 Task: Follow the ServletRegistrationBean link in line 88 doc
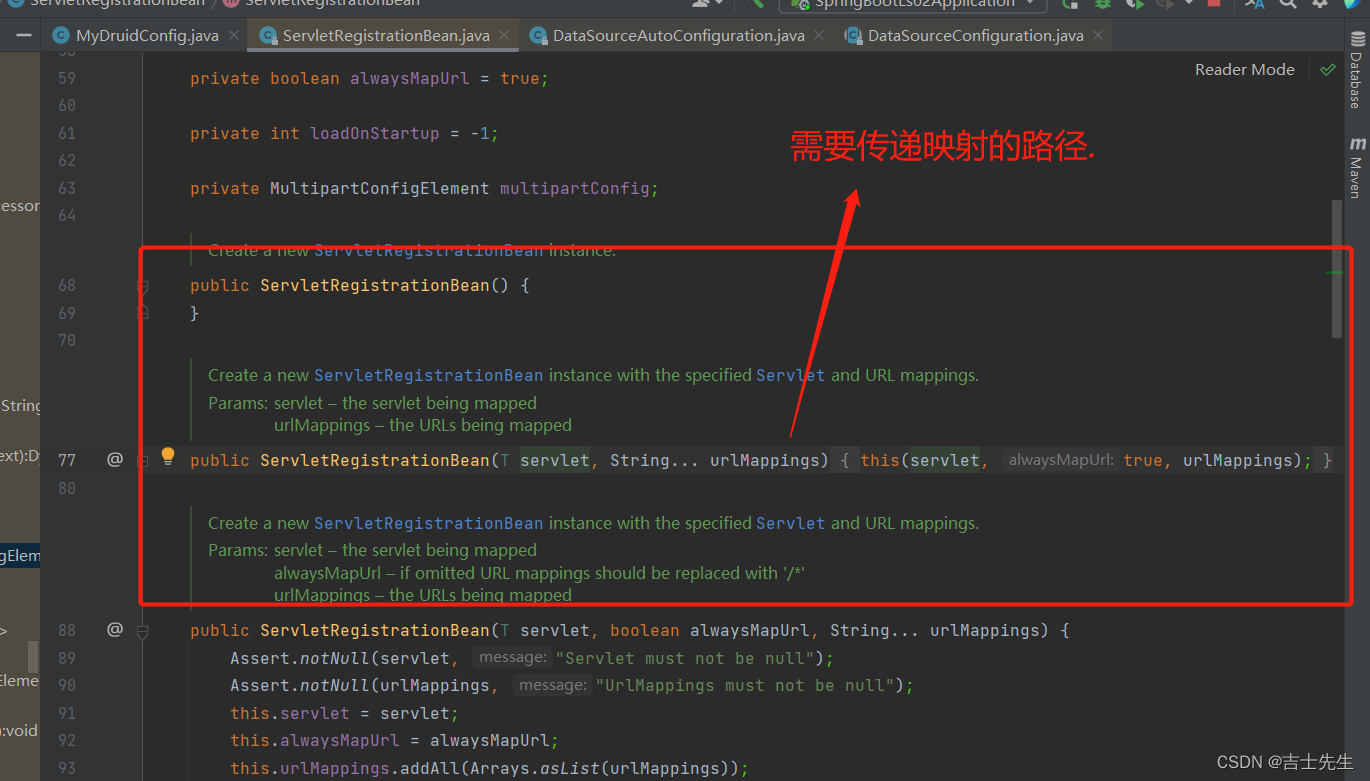coord(429,523)
